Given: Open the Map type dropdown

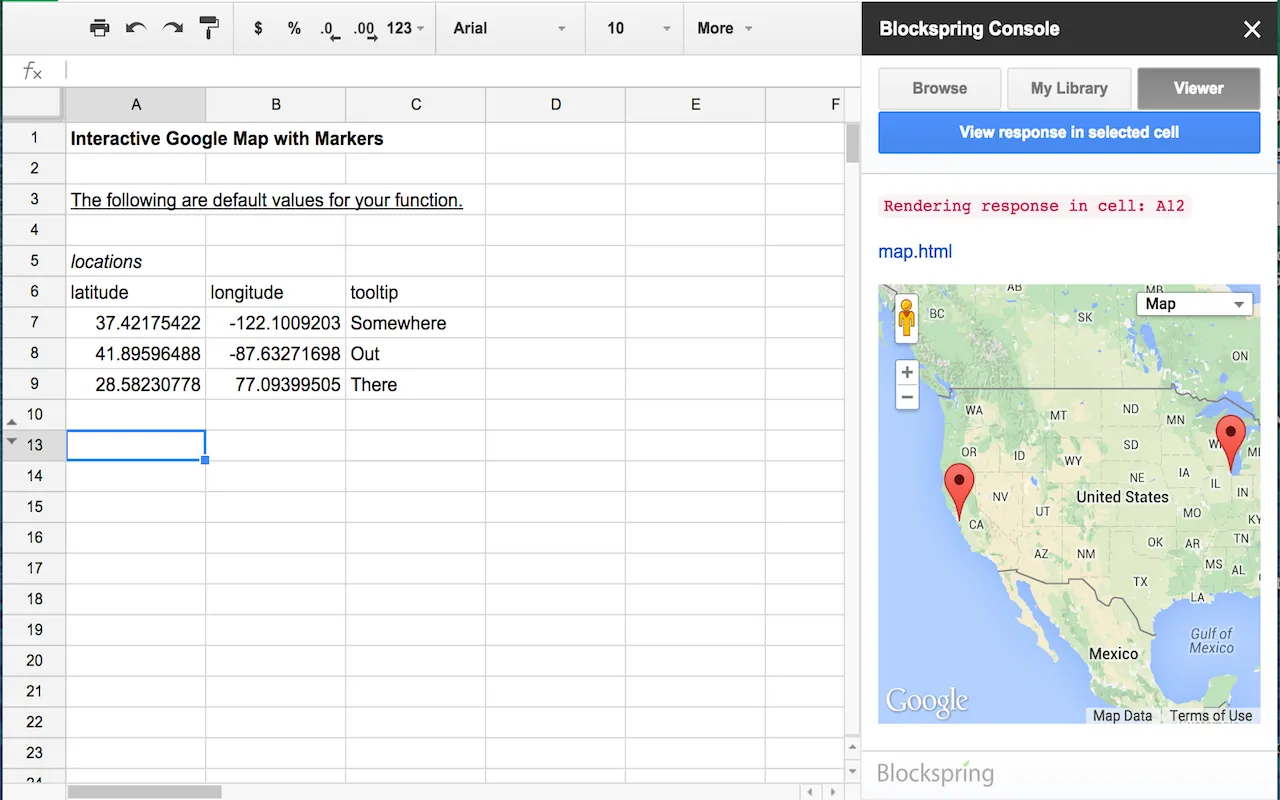Looking at the screenshot, I should 1195,304.
